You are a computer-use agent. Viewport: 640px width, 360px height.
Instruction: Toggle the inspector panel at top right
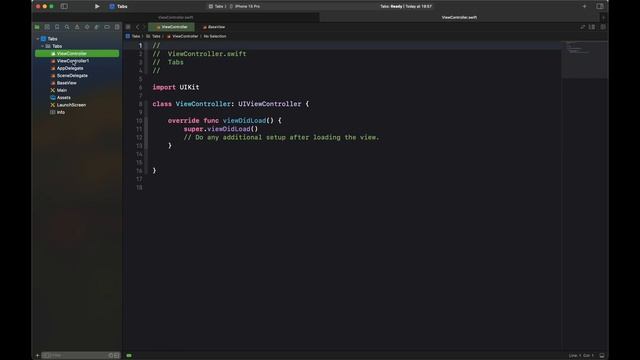click(x=600, y=6)
